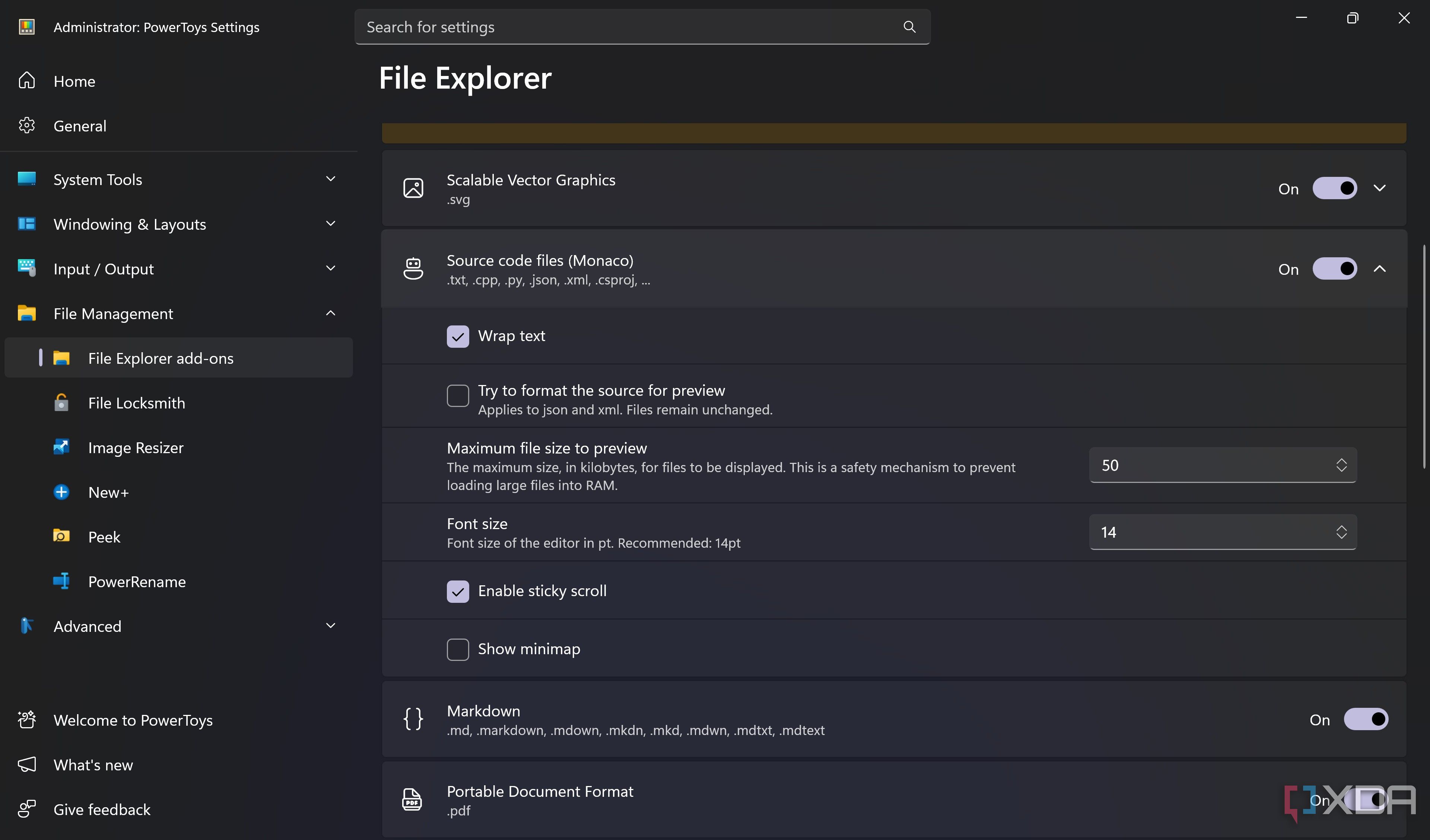Screen dimensions: 1430x840
Task: Open the Home page icon
Action: (x=27, y=80)
